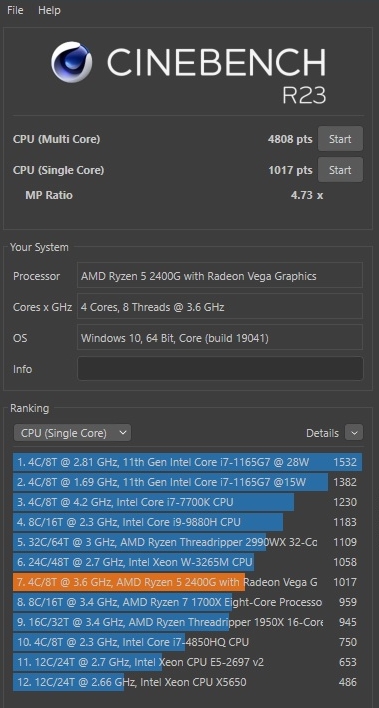Select the Ryzen 7 1700X ranking entry
The width and height of the screenshot is (379, 708).
click(187, 602)
